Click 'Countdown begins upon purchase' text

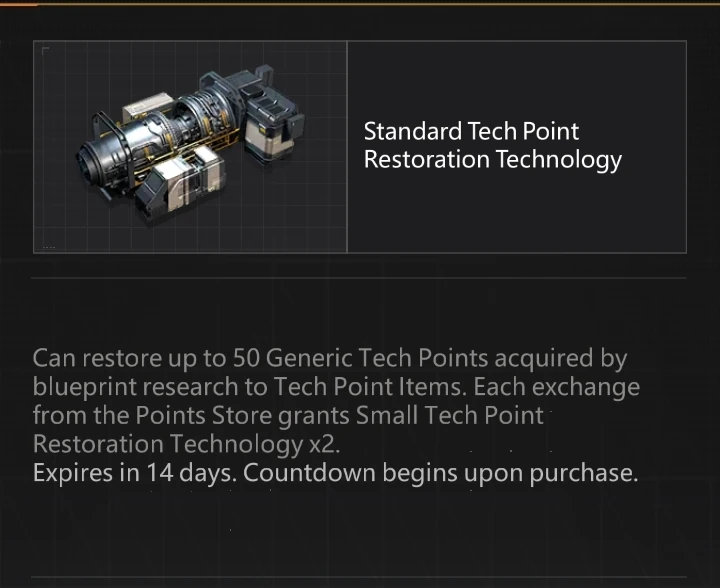(x=440, y=472)
